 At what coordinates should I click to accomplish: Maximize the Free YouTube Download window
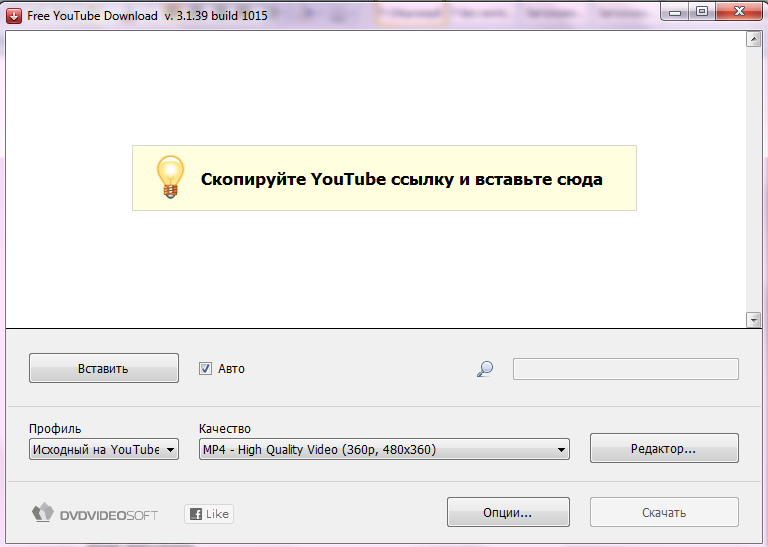pyautogui.click(x=702, y=12)
